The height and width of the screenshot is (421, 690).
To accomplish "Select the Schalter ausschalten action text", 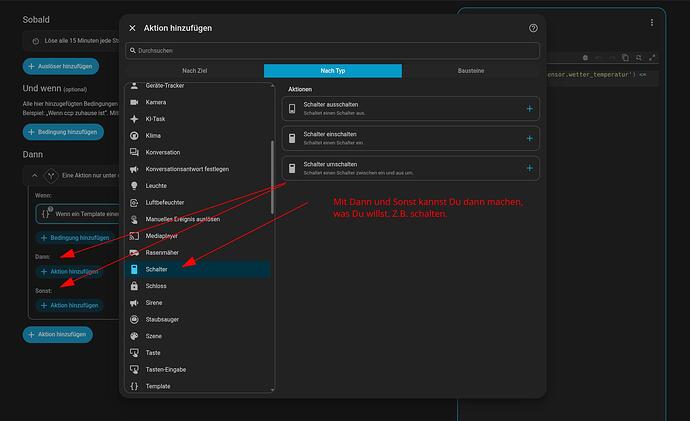I will click(x=330, y=105).
